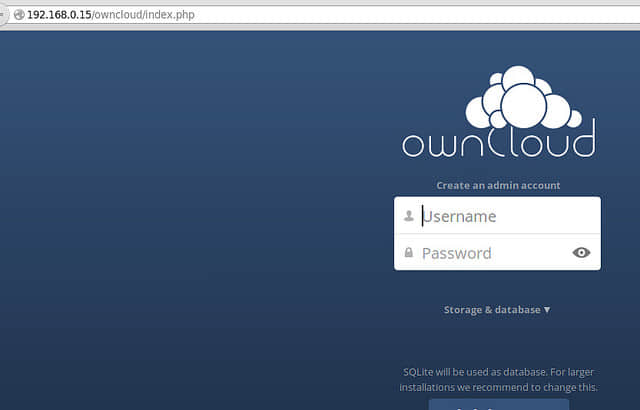This screenshot has width=640, height=410.
Task: Click the divider between Username and Password fields
Action: click(497, 234)
